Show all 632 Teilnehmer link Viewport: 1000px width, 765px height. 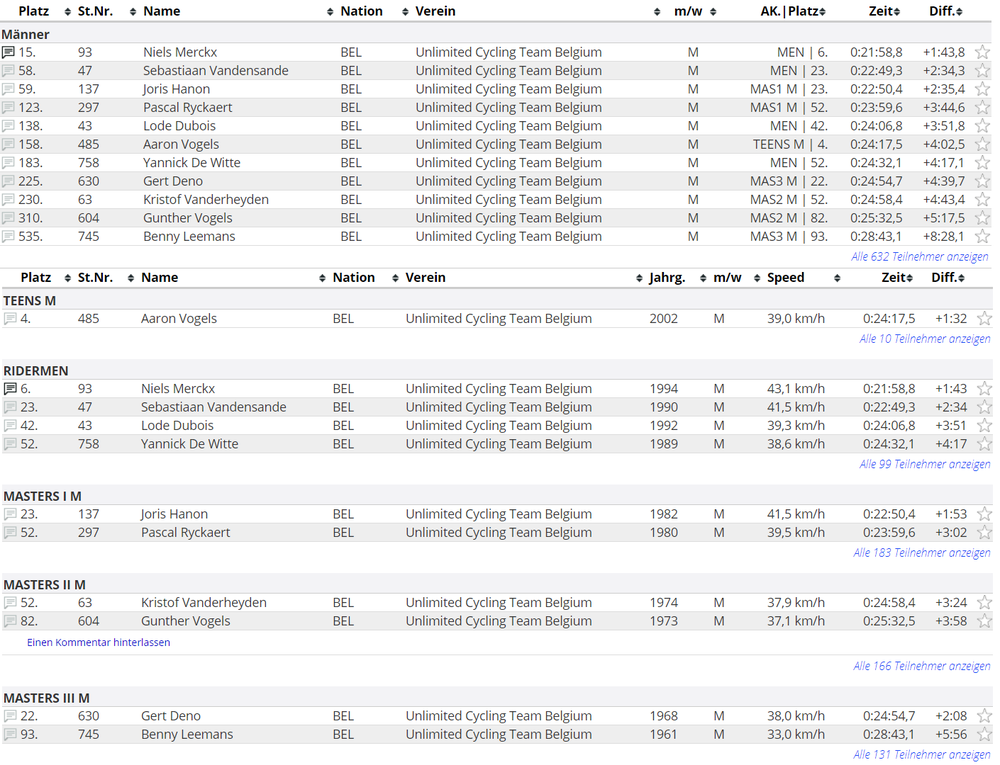point(920,257)
